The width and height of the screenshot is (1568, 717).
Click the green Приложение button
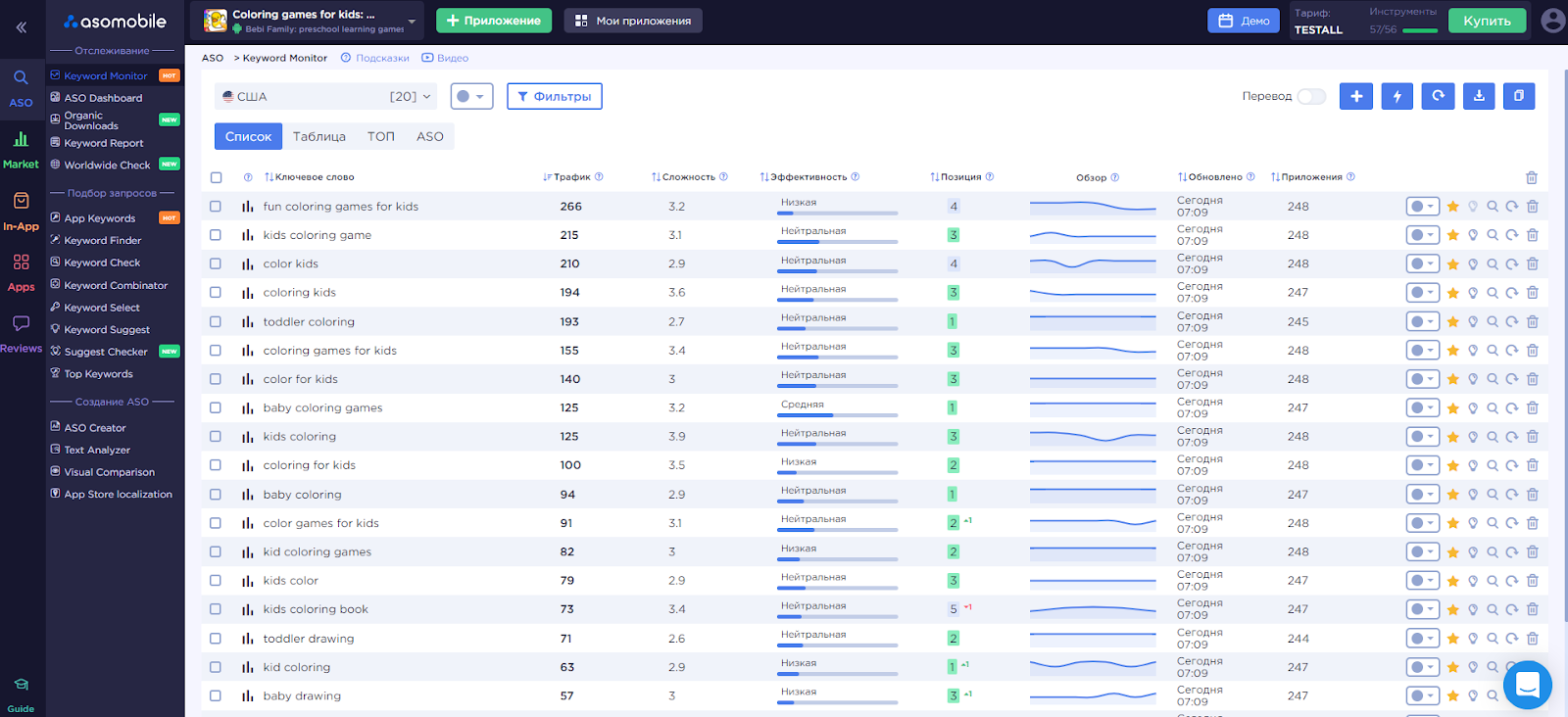[x=494, y=21]
